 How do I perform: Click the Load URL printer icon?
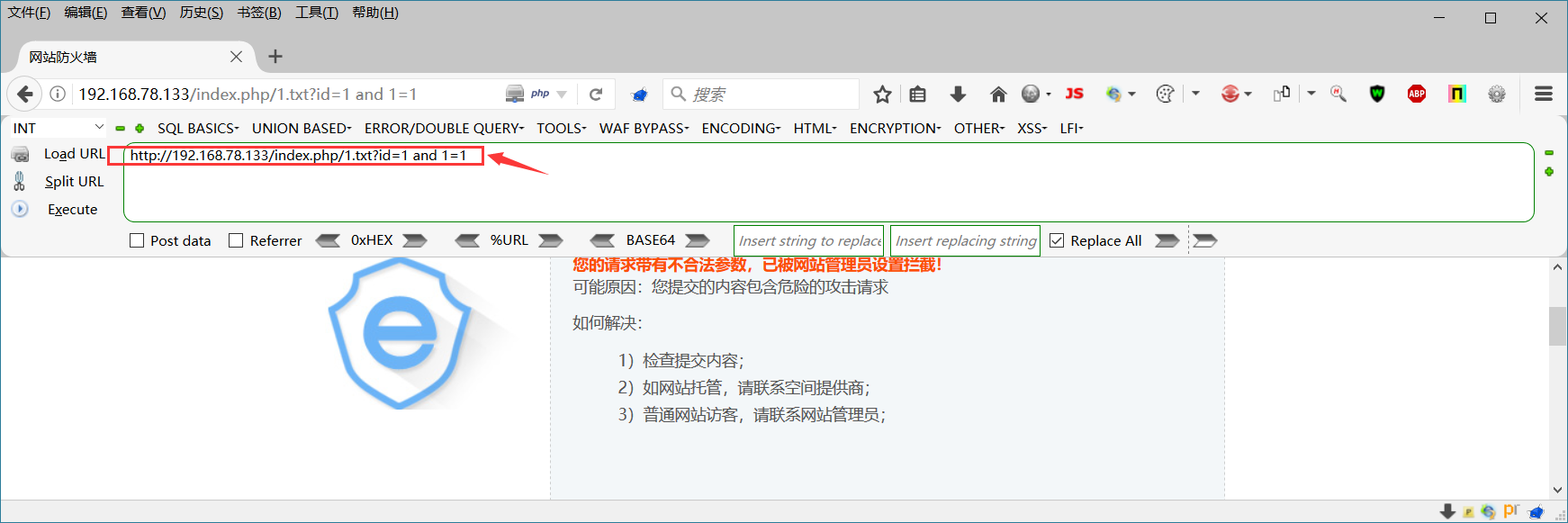click(20, 154)
